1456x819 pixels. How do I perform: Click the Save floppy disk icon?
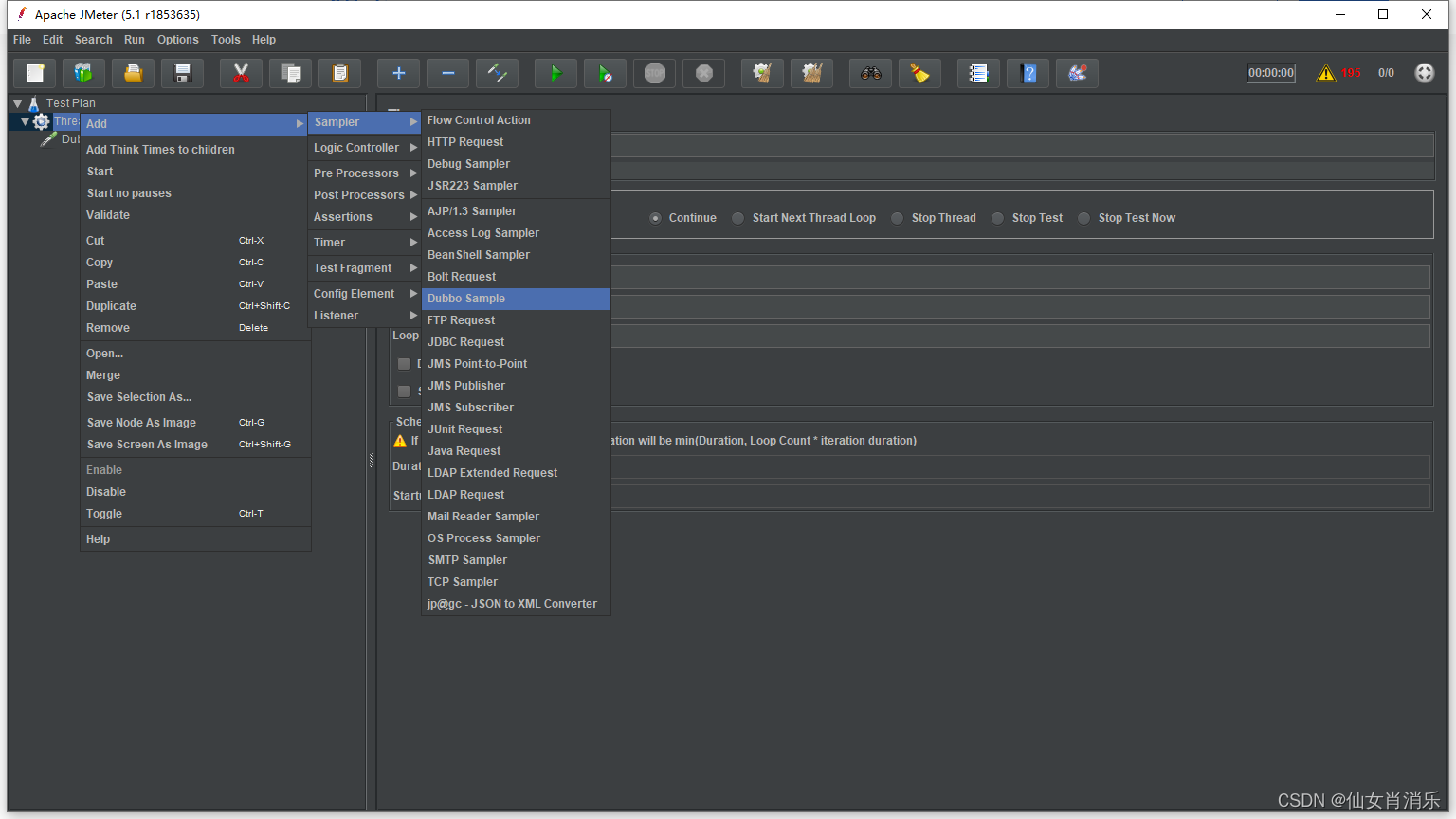(x=183, y=73)
